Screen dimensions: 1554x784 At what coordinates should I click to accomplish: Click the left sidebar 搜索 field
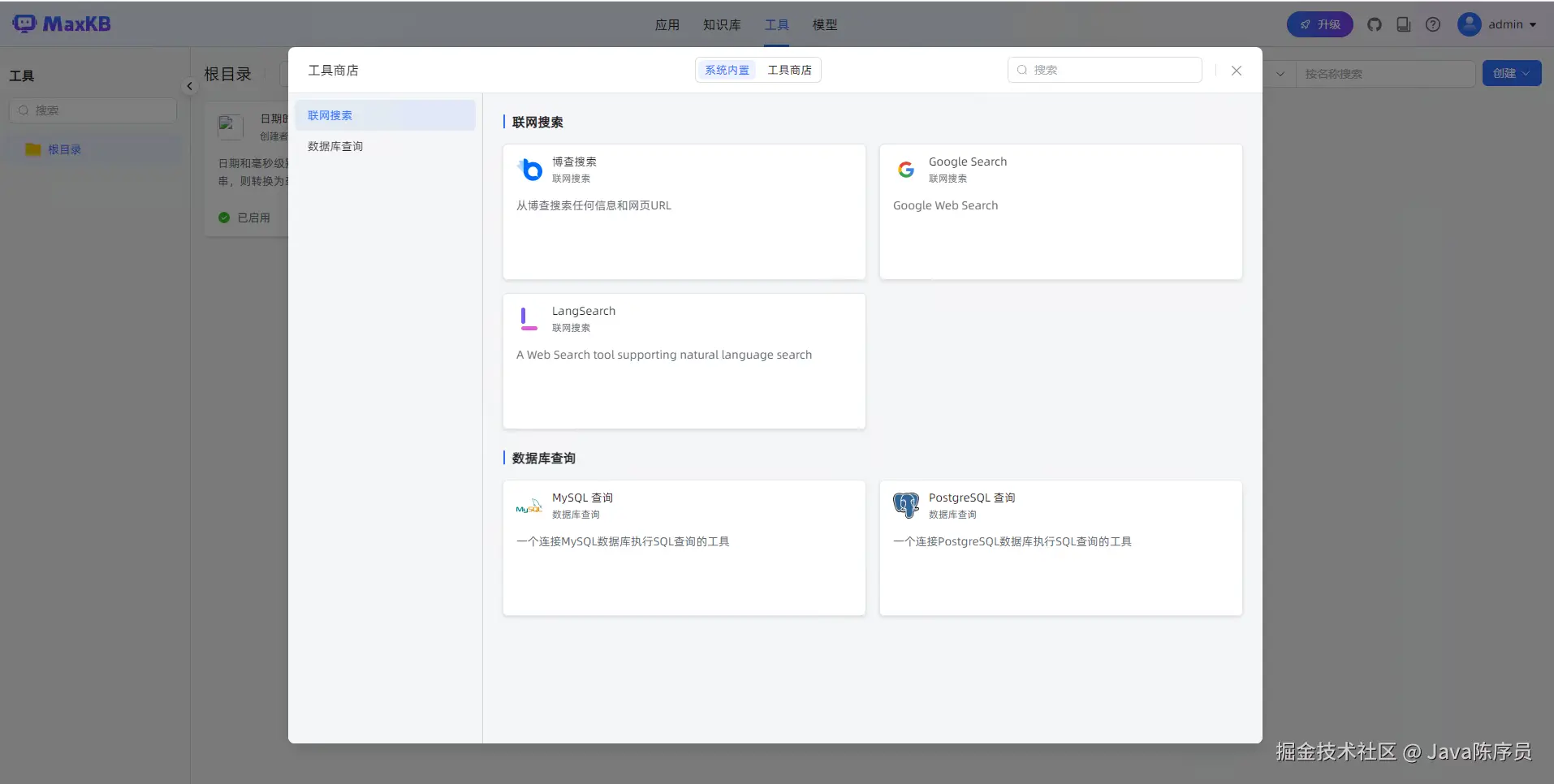[x=93, y=110]
